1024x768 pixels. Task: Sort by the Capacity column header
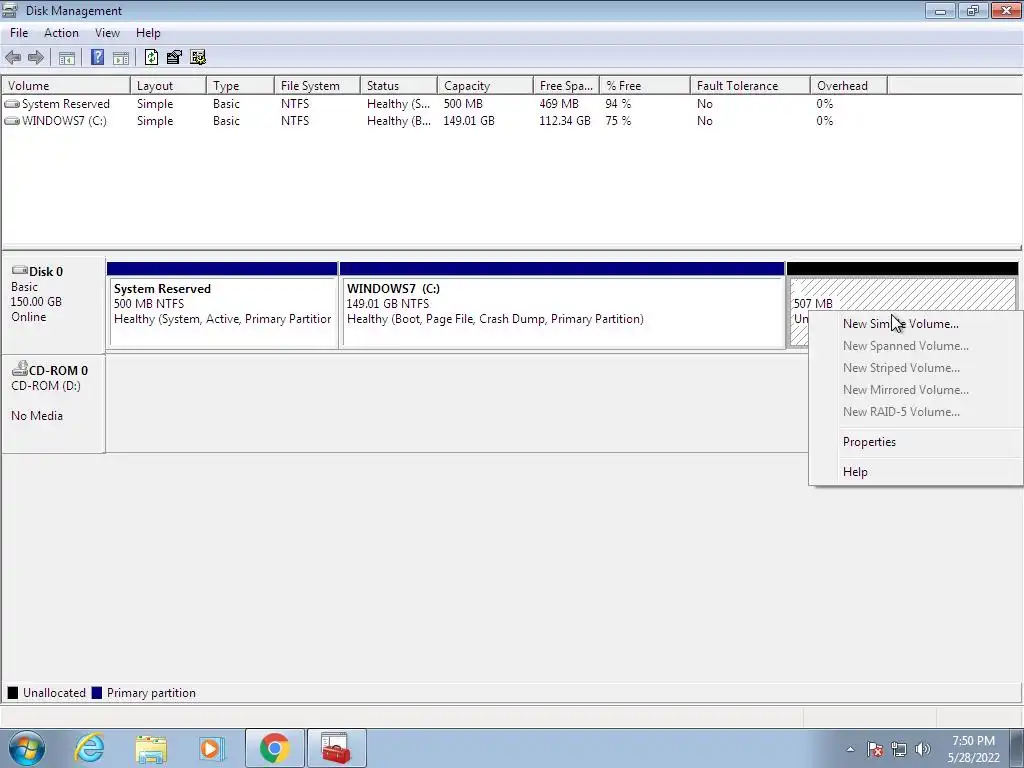click(x=485, y=86)
